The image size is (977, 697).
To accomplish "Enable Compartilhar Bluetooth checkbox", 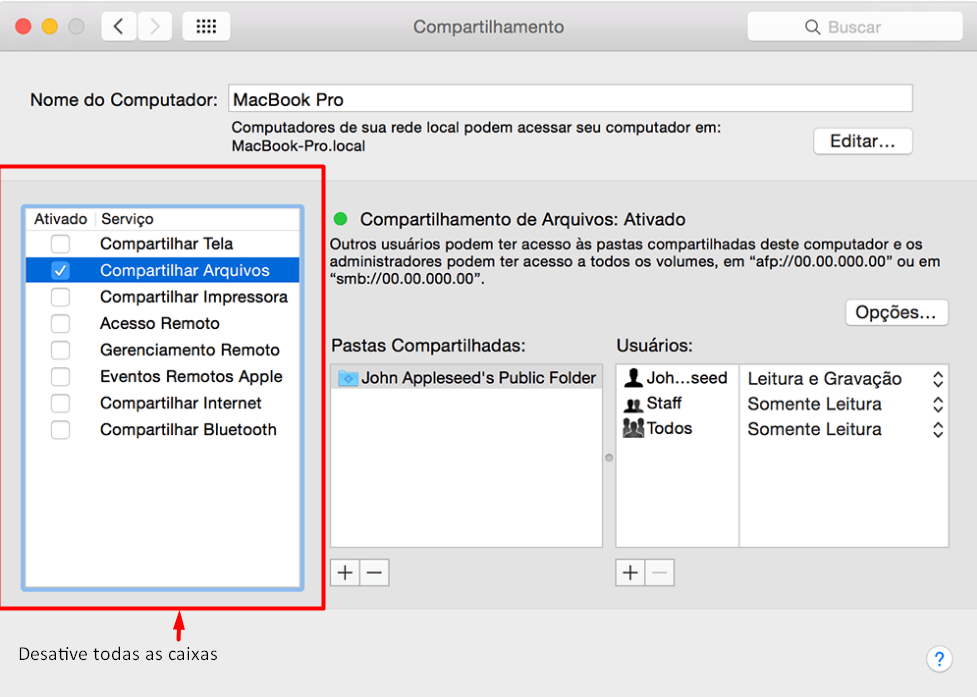I will pyautogui.click(x=60, y=430).
